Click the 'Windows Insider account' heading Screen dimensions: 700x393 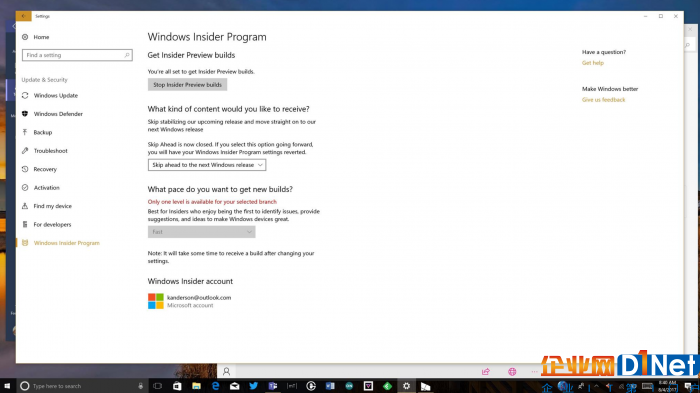tap(190, 281)
